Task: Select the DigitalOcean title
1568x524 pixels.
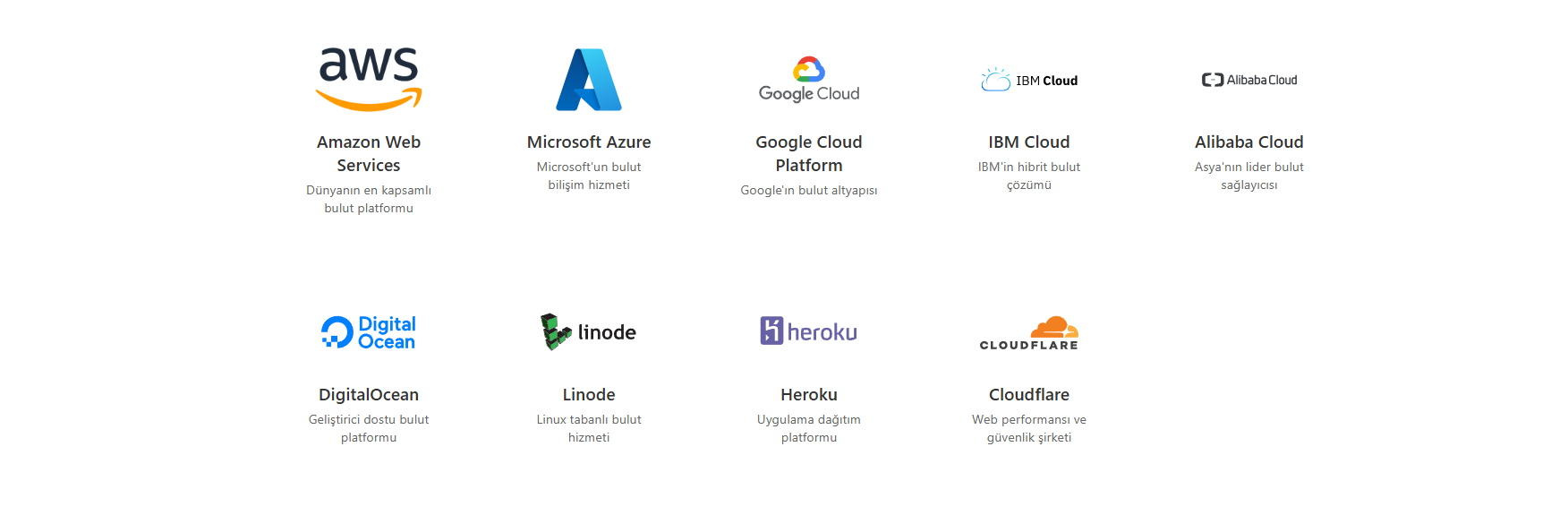Action: [x=369, y=394]
